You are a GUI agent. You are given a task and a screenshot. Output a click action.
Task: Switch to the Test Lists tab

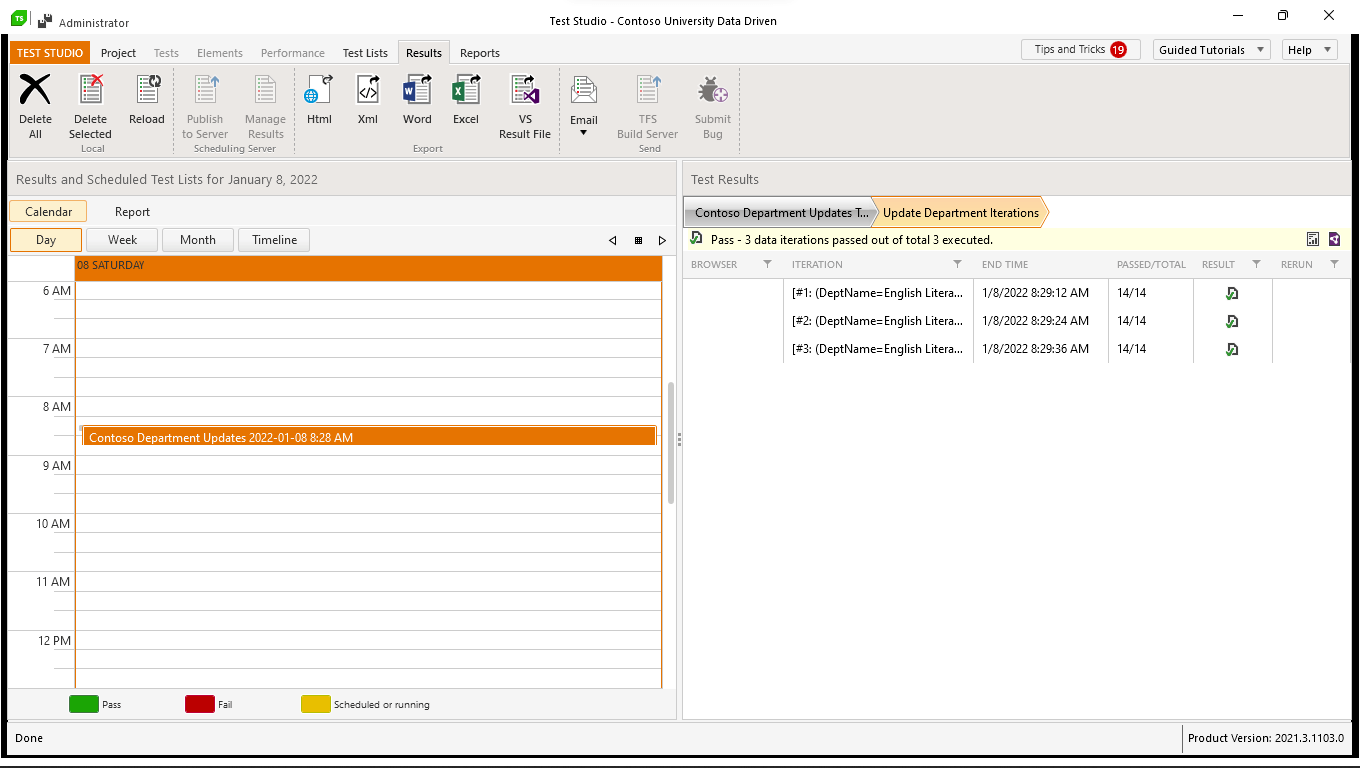tap(365, 53)
